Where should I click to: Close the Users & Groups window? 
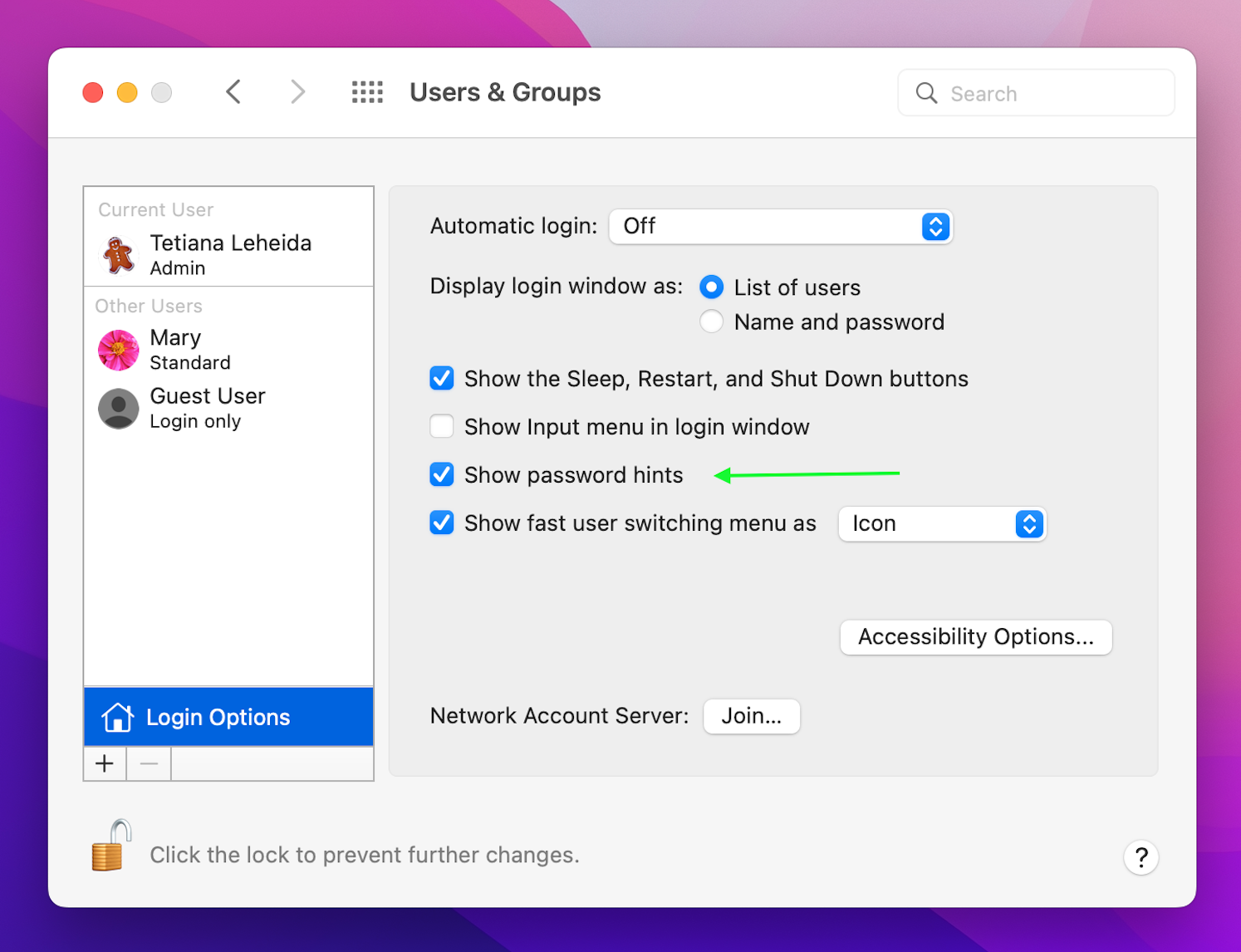tap(93, 92)
